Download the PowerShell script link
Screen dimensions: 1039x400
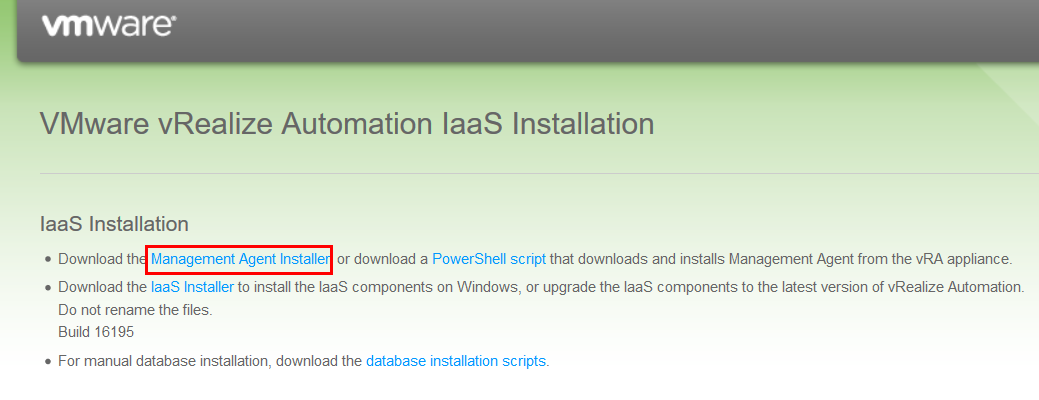(x=489, y=259)
